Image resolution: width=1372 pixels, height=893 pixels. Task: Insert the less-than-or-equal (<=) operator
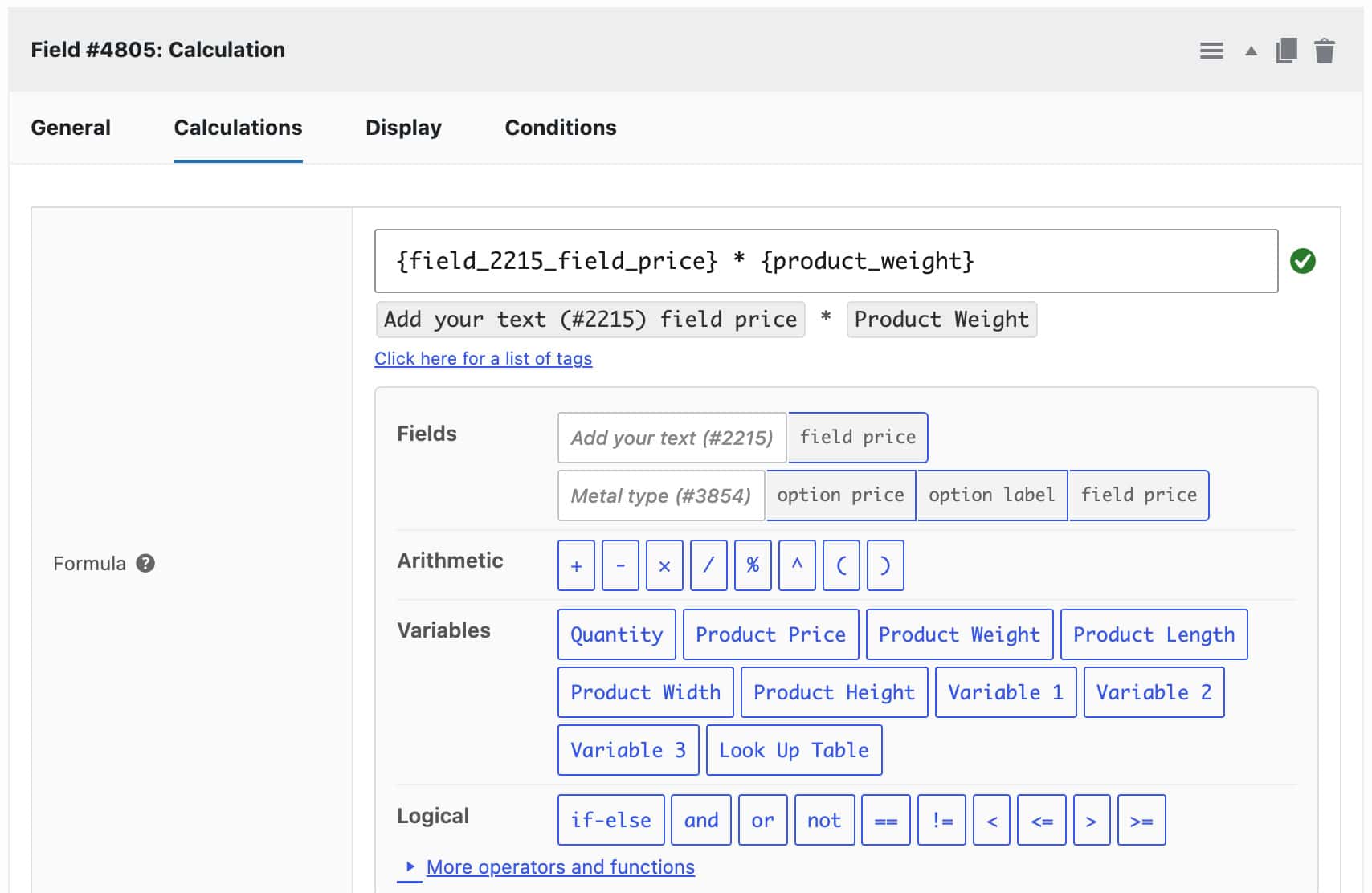click(1041, 820)
